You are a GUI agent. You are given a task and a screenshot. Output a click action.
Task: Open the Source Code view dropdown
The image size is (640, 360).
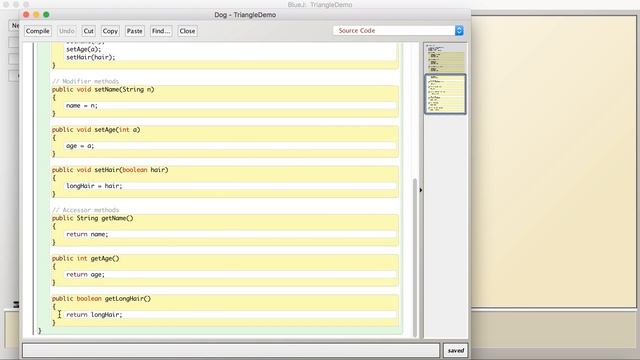(398, 31)
